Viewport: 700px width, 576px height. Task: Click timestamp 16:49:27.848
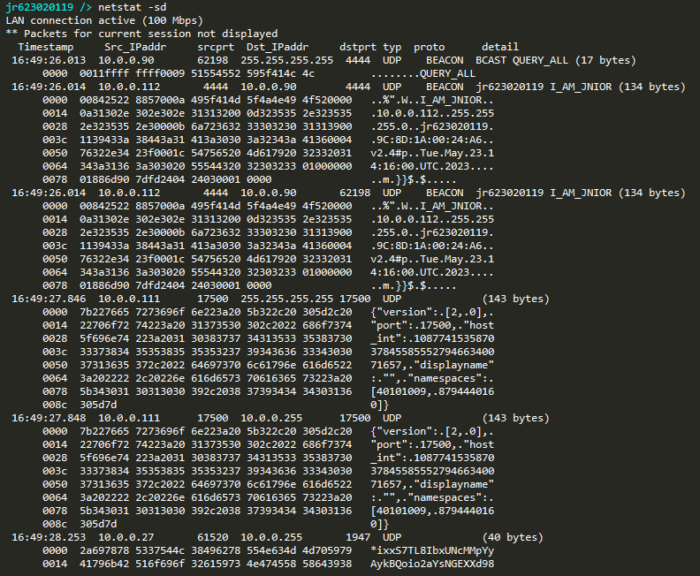click(49, 418)
